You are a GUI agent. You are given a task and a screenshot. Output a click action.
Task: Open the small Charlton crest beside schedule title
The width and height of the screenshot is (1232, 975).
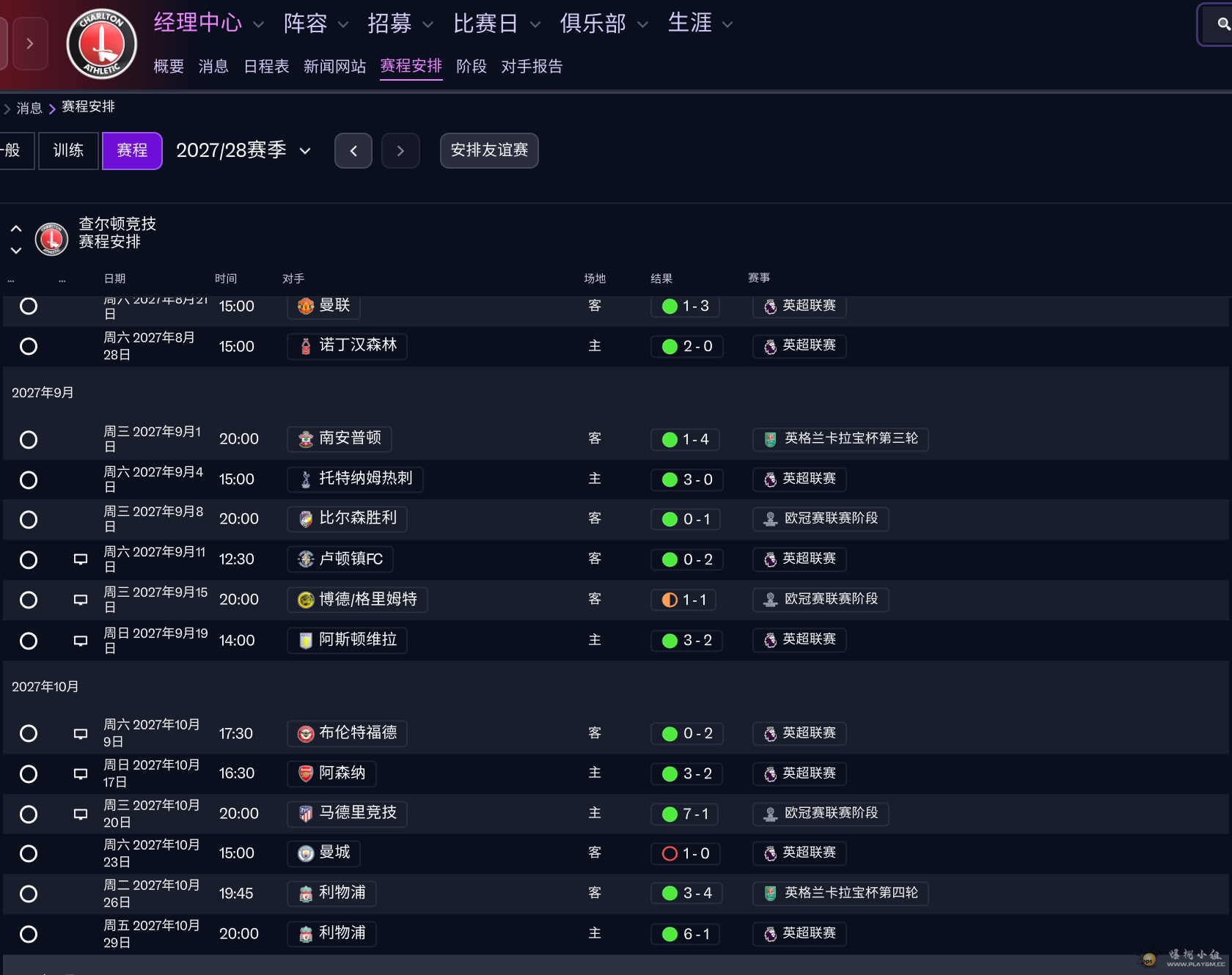point(51,238)
